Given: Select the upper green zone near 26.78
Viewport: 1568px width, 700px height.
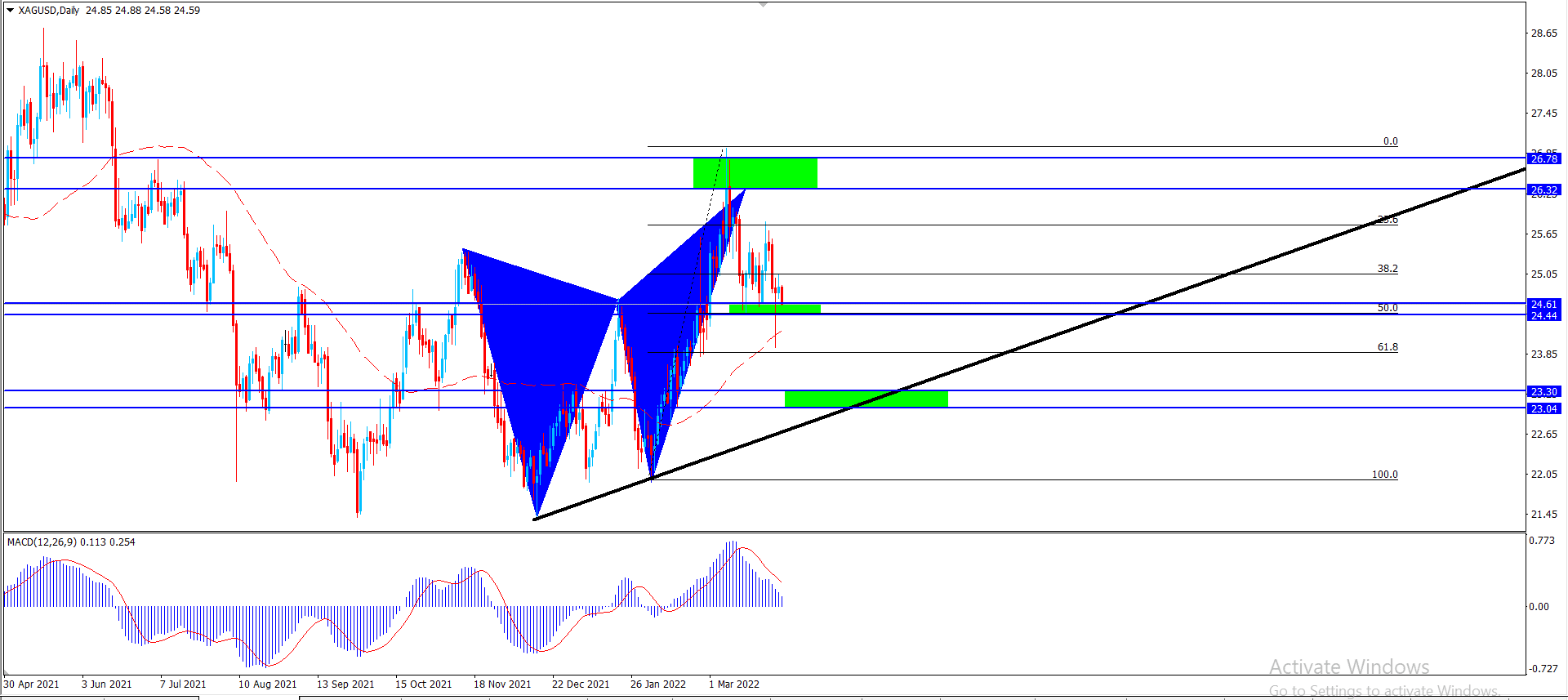Looking at the screenshot, I should pyautogui.click(x=755, y=172).
